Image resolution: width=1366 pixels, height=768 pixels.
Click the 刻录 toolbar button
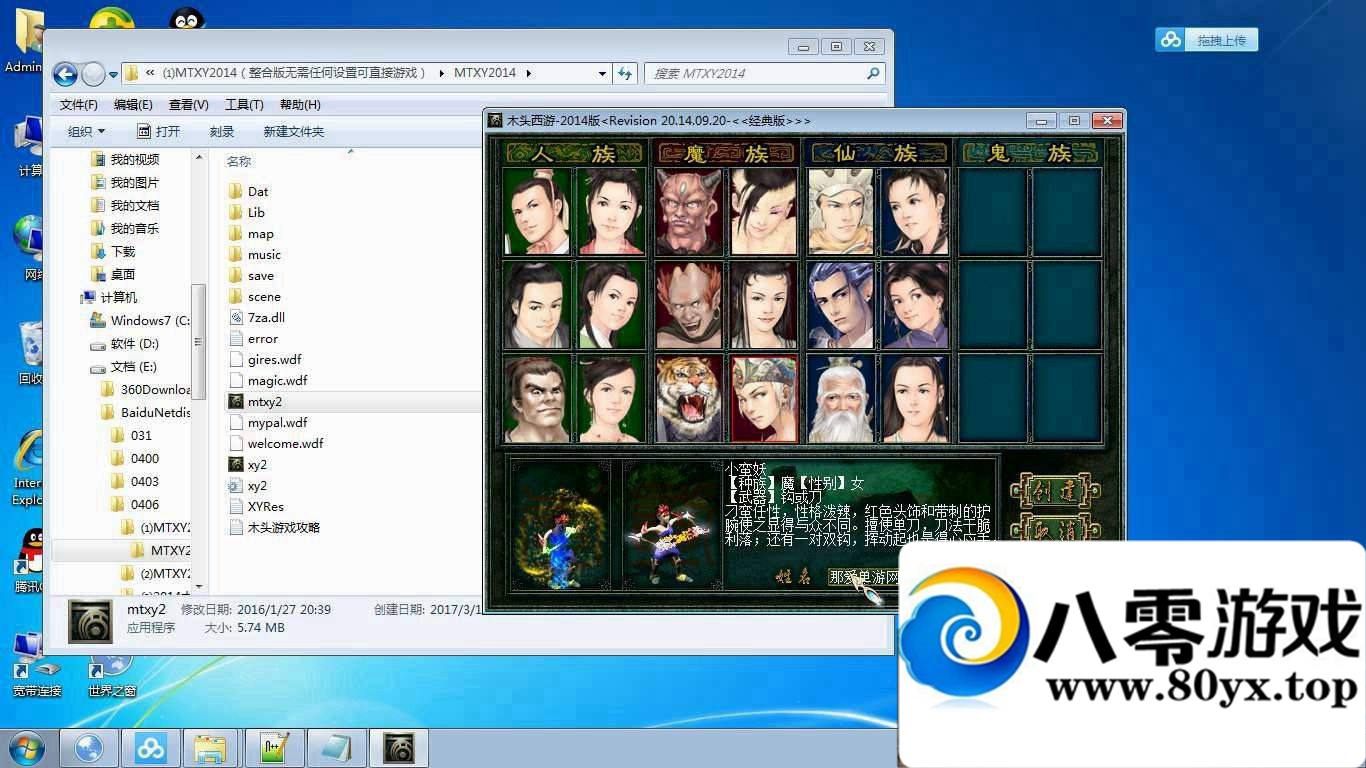[x=222, y=132]
